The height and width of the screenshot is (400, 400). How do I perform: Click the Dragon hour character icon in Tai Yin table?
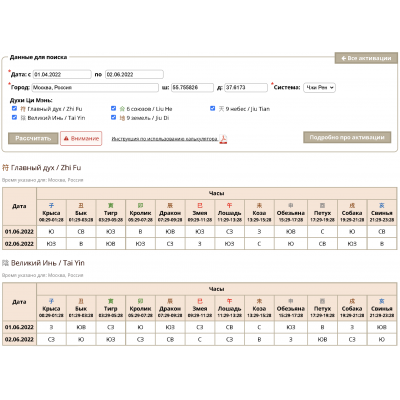point(170,301)
